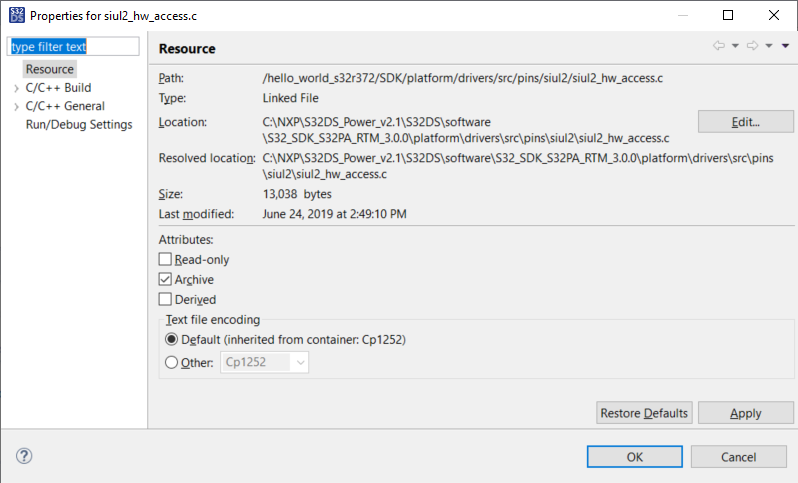Open the back history dropdown arrow
The width and height of the screenshot is (798, 483).
[735, 46]
